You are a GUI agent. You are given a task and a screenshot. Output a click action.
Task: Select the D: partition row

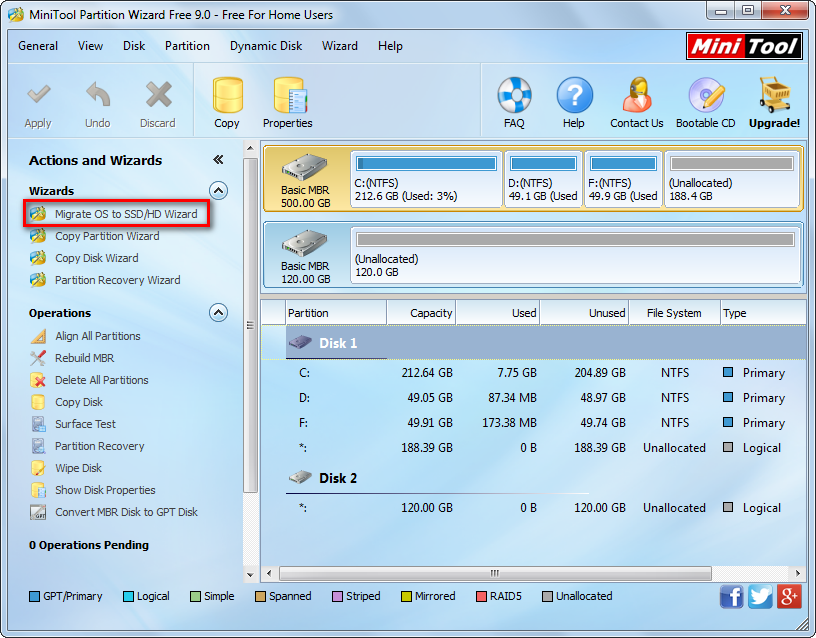pyautogui.click(x=533, y=398)
